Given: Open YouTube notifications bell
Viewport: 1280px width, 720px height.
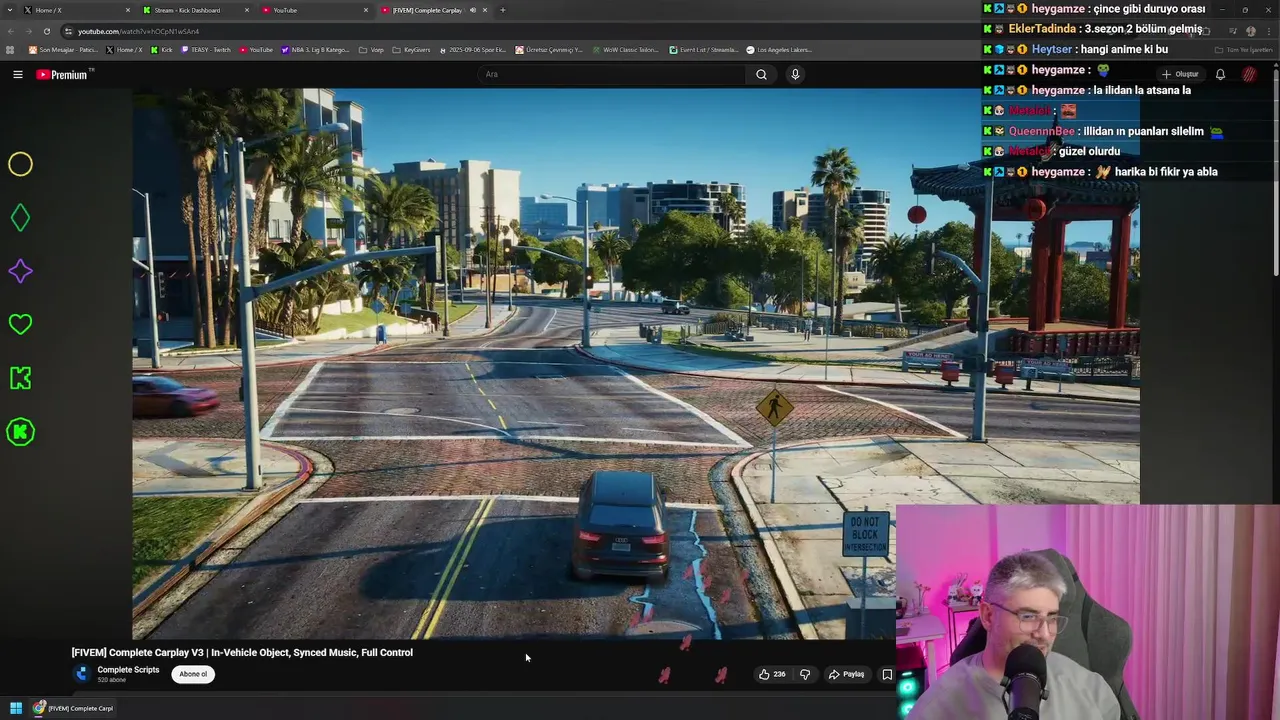Looking at the screenshot, I should (x=1220, y=74).
